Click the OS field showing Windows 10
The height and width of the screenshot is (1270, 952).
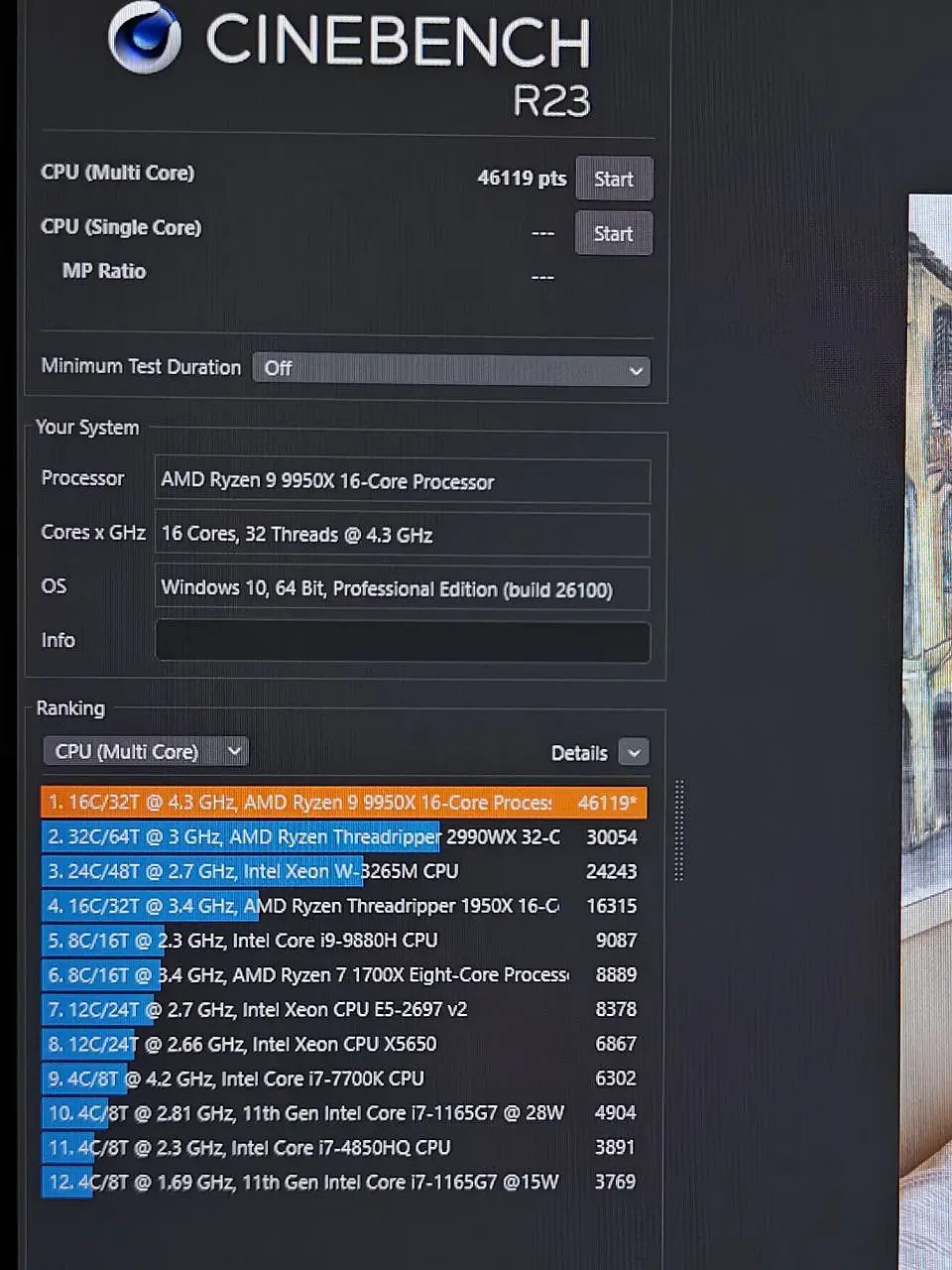[403, 588]
